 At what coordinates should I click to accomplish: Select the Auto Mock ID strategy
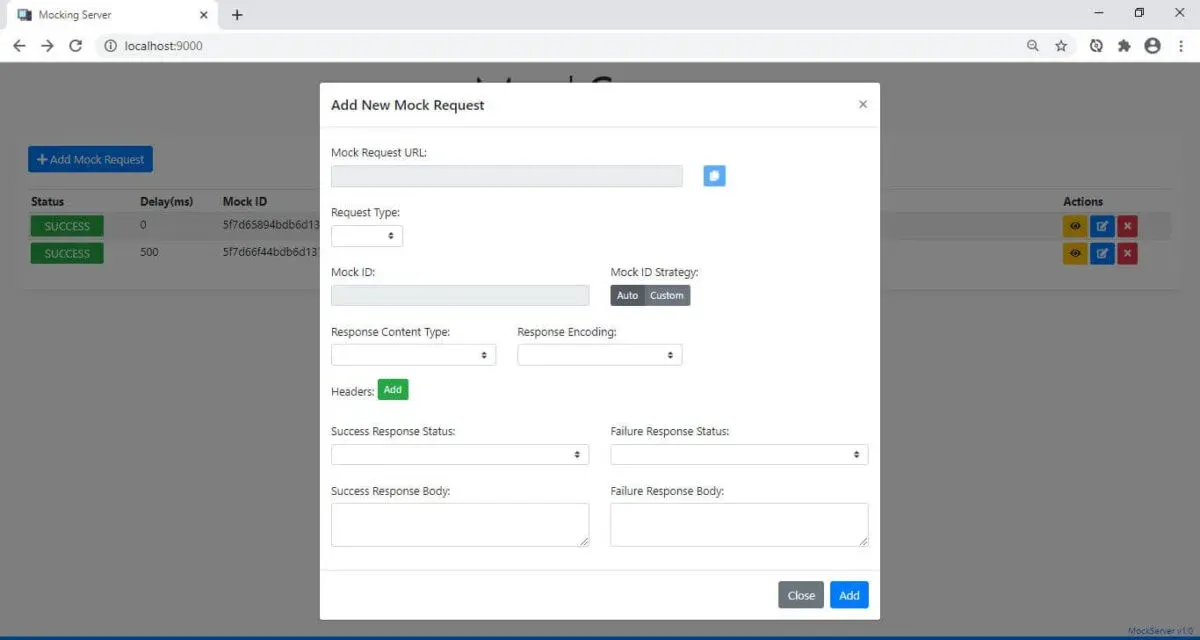coord(627,295)
